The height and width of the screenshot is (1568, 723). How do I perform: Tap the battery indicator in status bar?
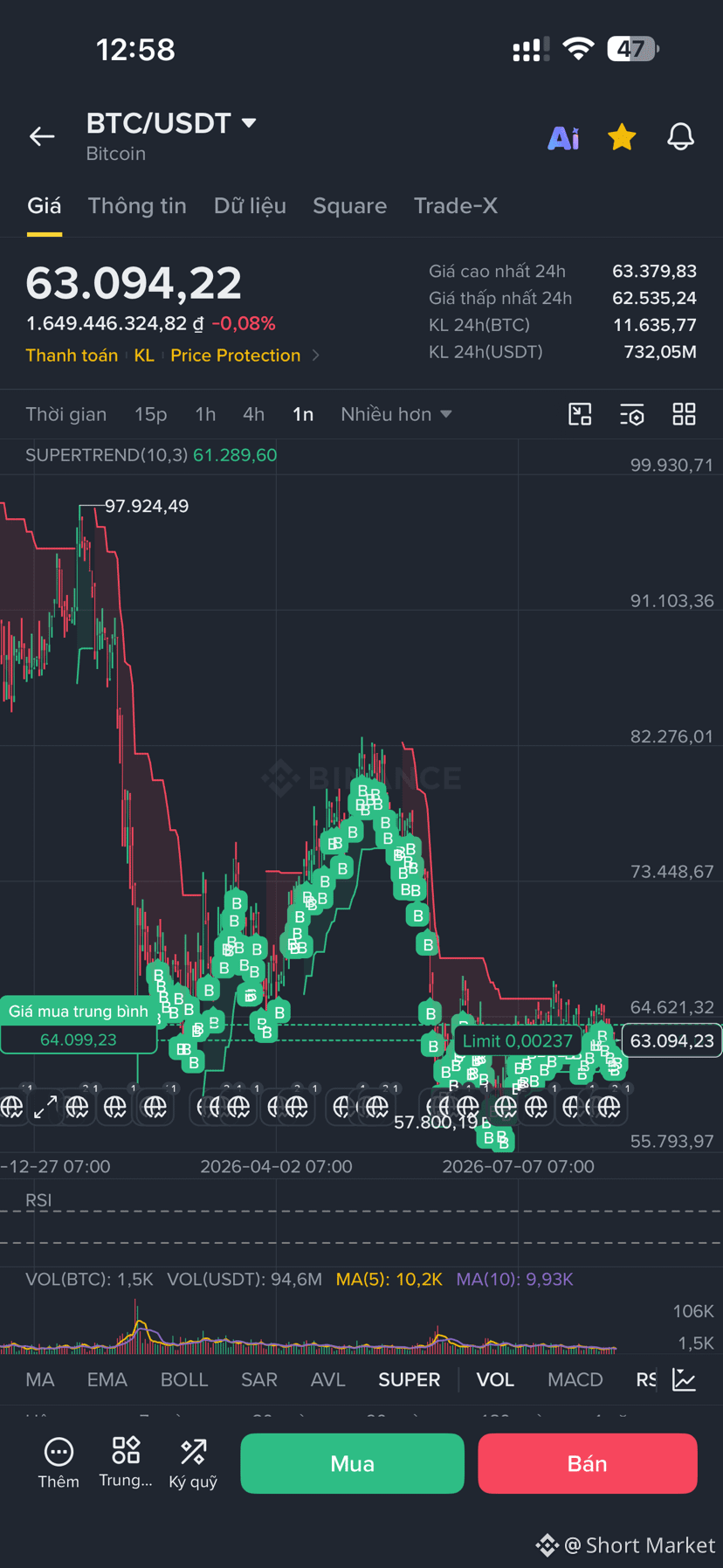pos(633,49)
